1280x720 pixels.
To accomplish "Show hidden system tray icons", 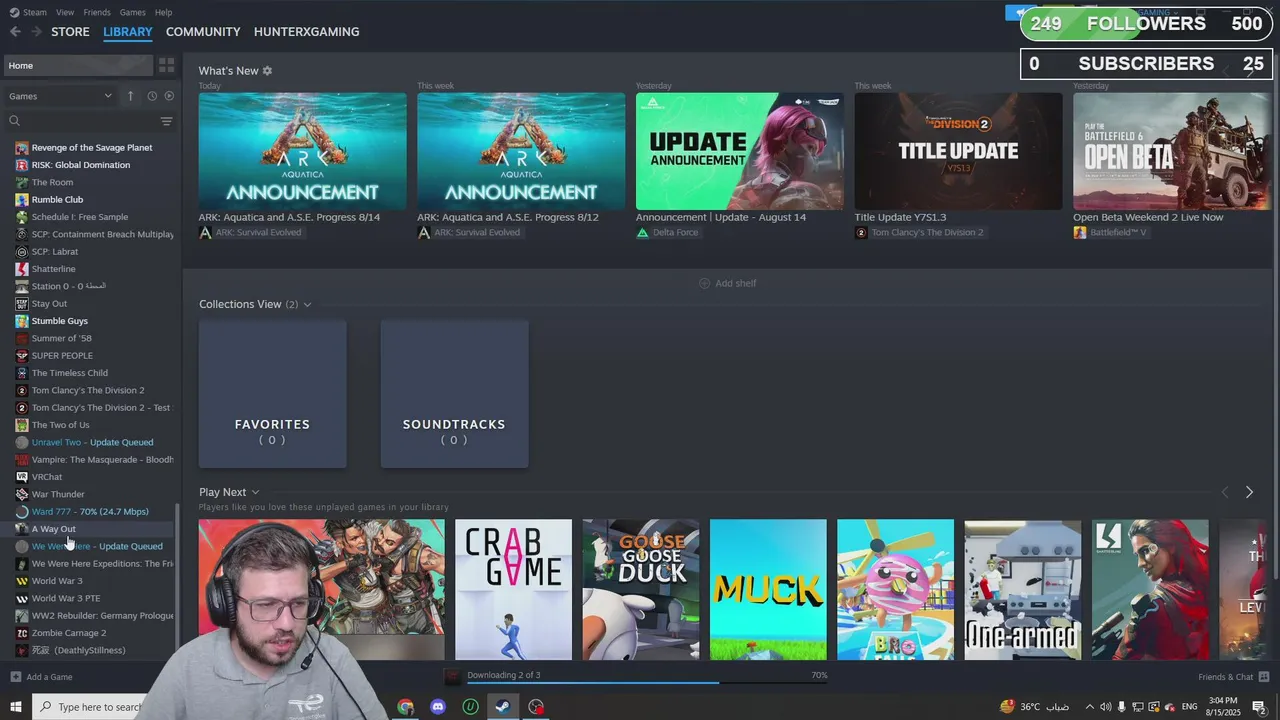I will point(1089,707).
